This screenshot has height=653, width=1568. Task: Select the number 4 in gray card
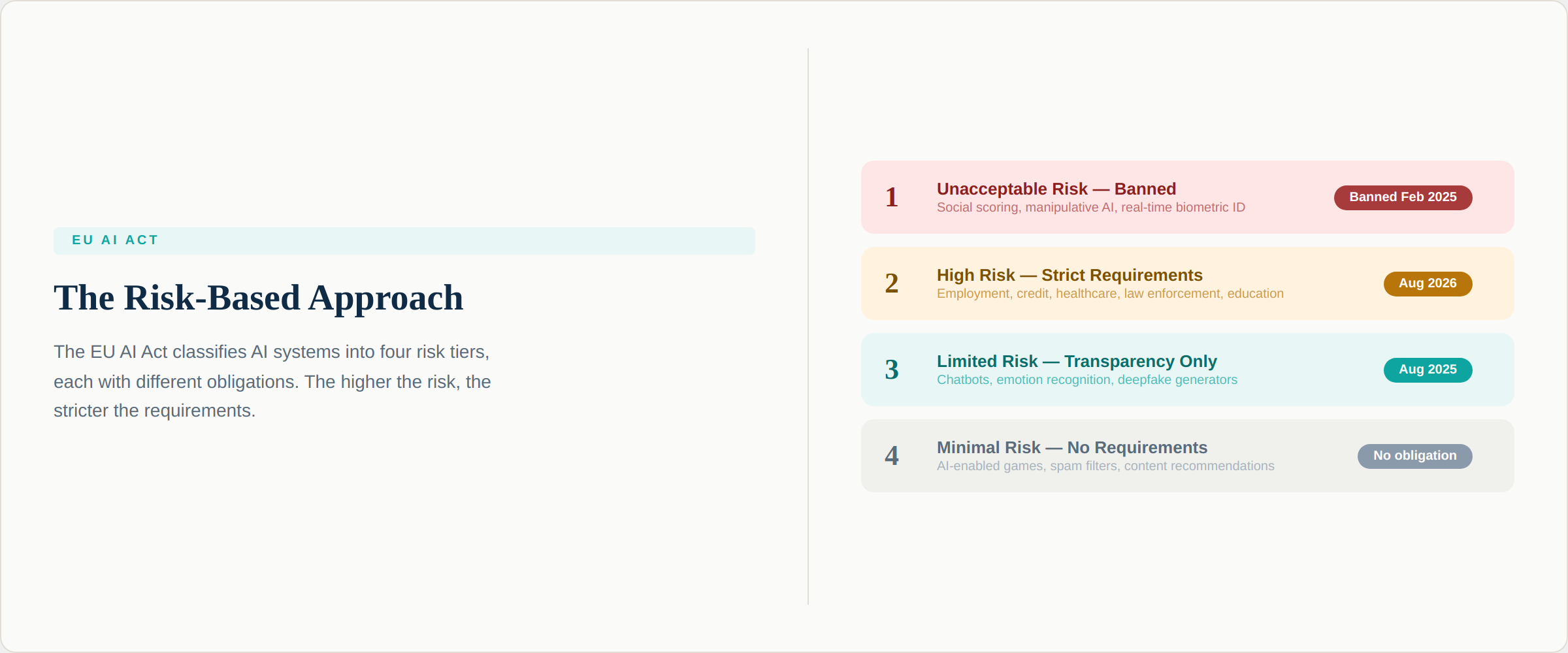tap(892, 456)
